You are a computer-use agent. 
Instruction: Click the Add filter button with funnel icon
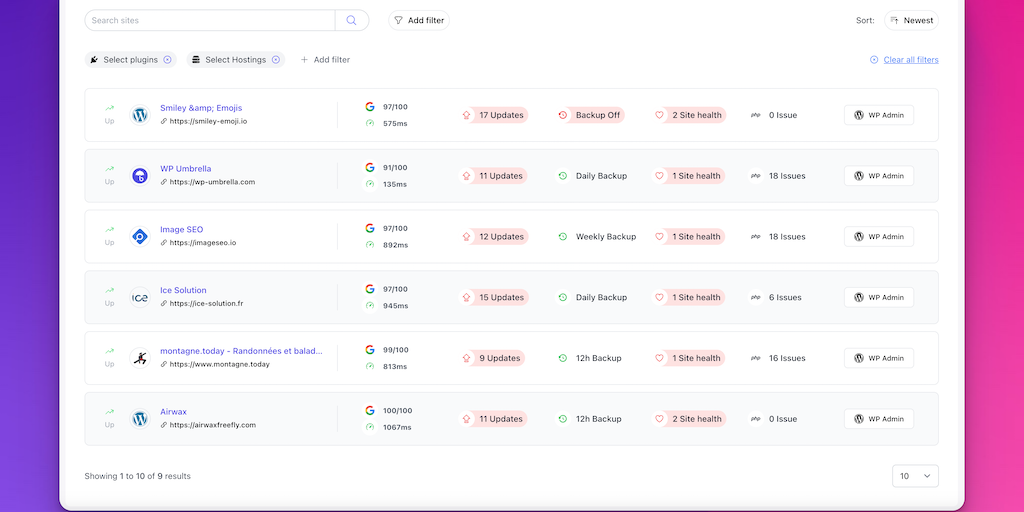point(419,20)
